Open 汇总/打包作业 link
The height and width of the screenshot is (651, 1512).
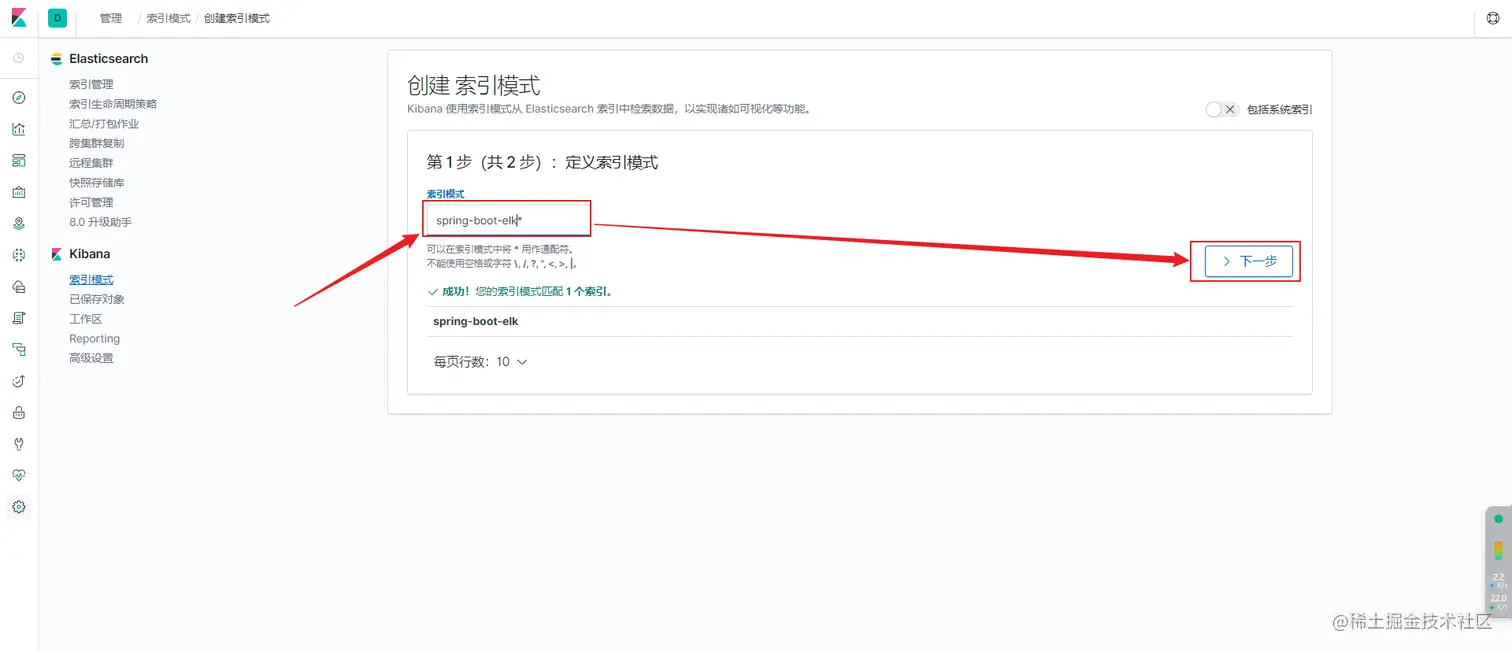pyautogui.click(x=104, y=124)
